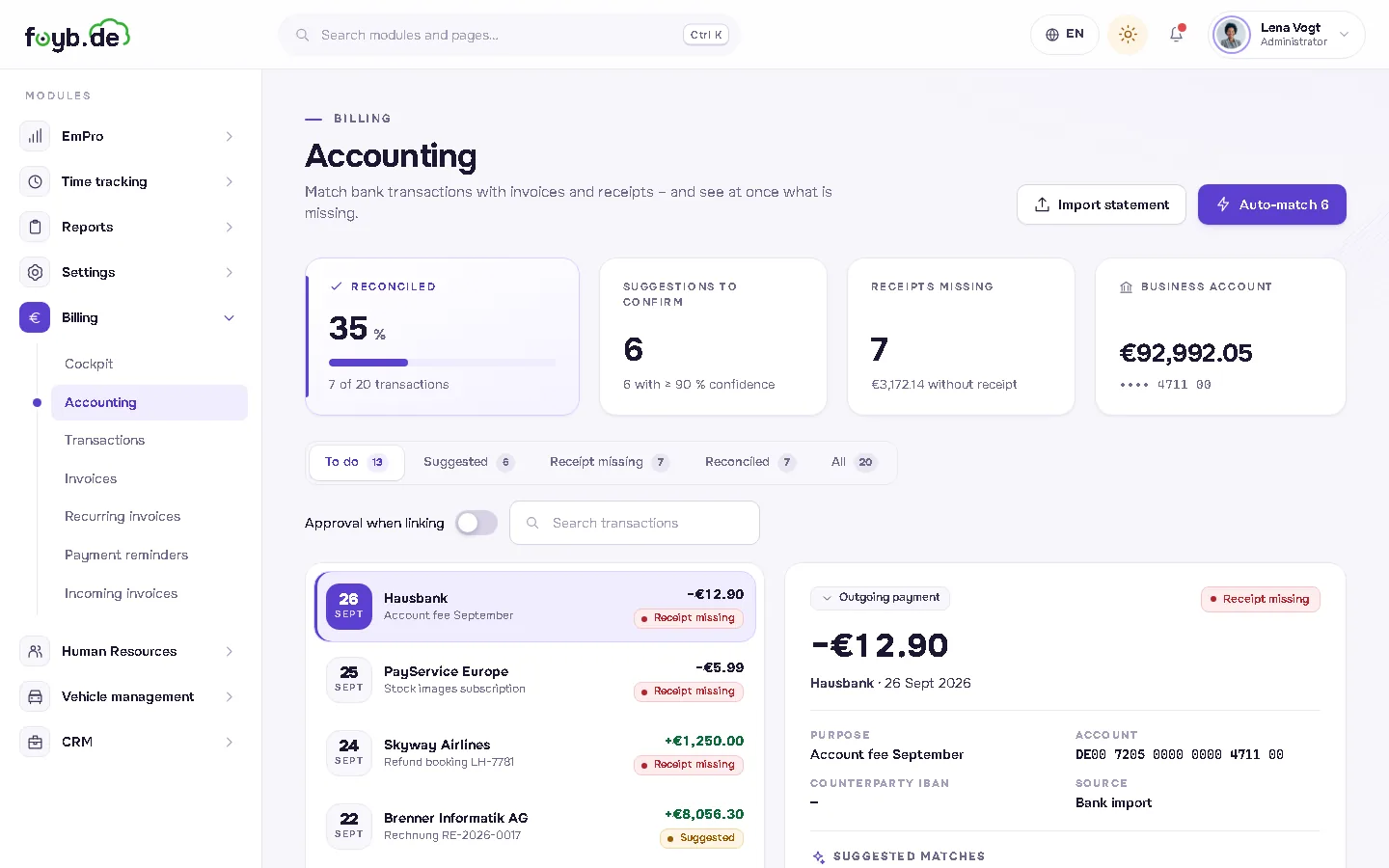This screenshot has height=868, width=1389.
Task: Click the Time tracking clock icon
Action: click(35, 181)
